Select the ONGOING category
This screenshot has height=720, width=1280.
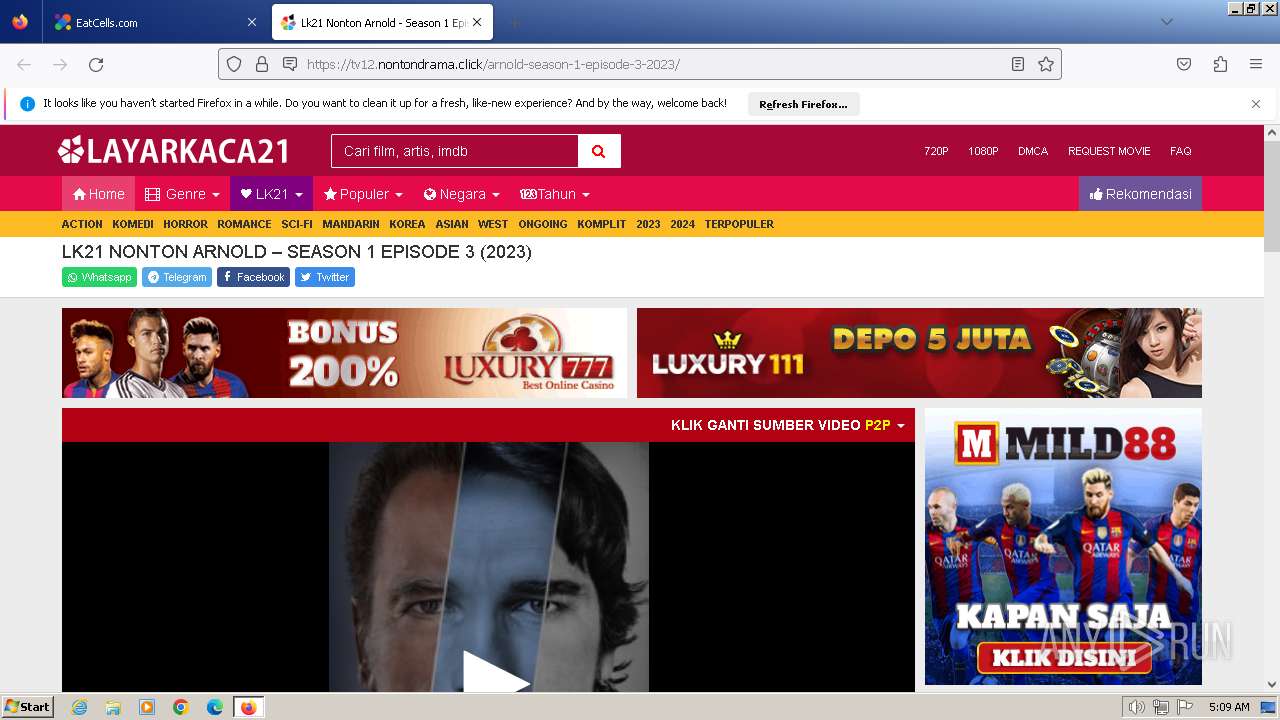coord(543,224)
